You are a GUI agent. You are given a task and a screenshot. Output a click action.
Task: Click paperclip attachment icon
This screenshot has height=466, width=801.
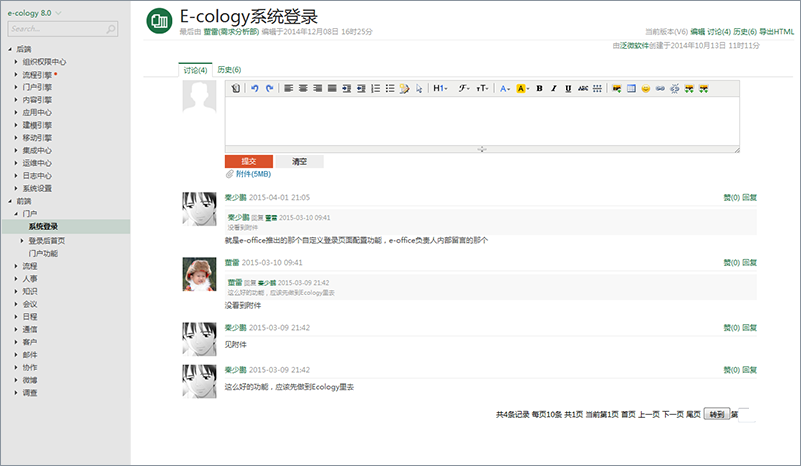click(230, 174)
